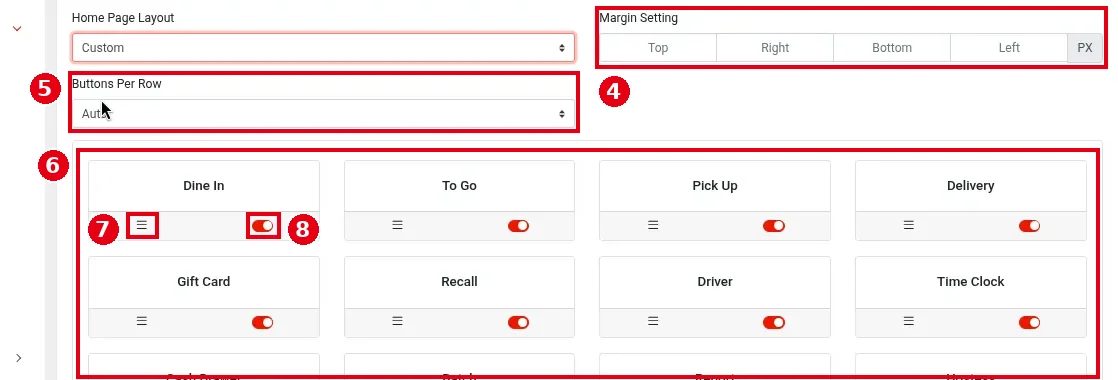
Task: Click the PX unit label
Action: click(1084, 48)
